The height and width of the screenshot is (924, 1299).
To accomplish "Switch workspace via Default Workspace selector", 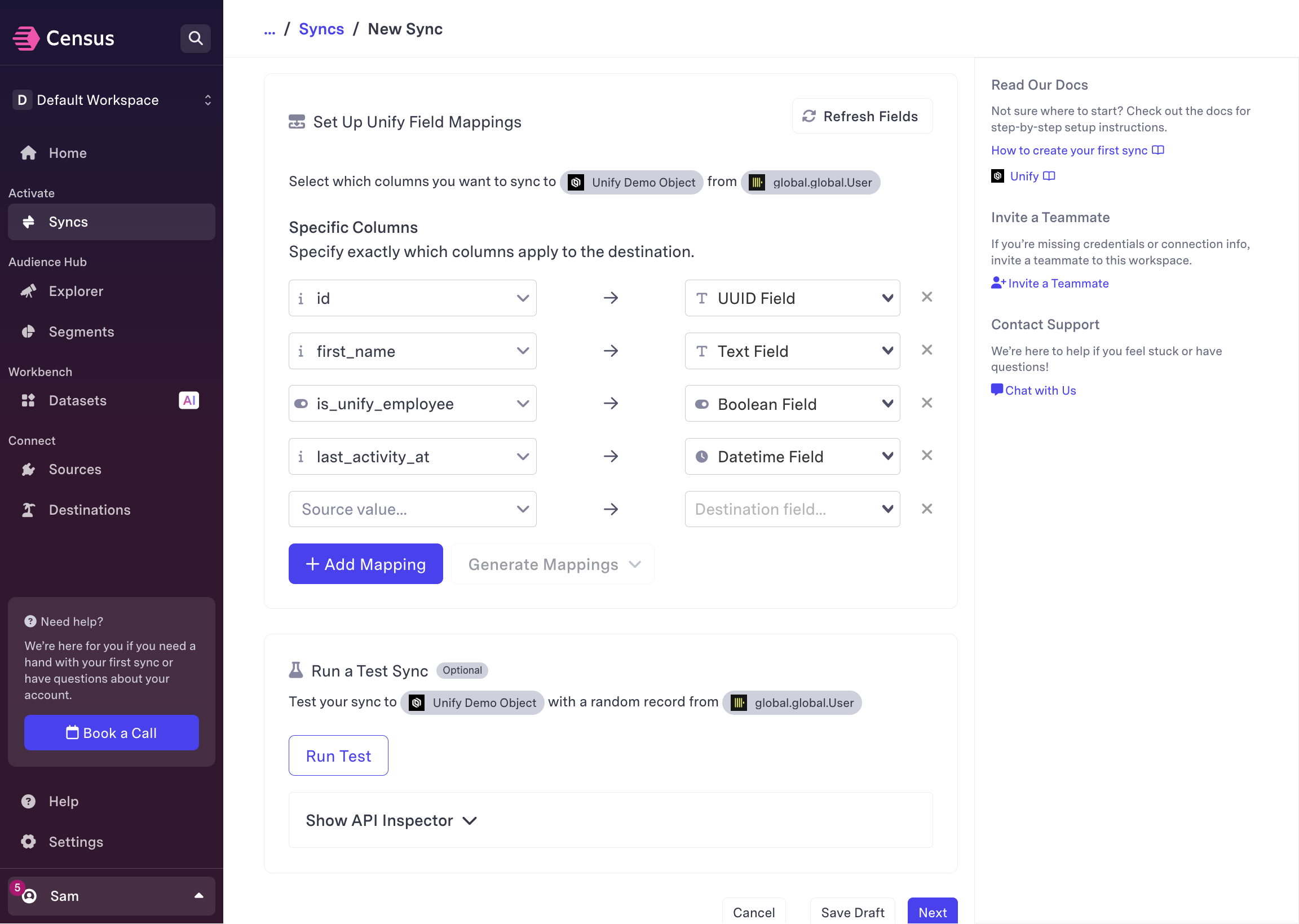I will tap(112, 100).
